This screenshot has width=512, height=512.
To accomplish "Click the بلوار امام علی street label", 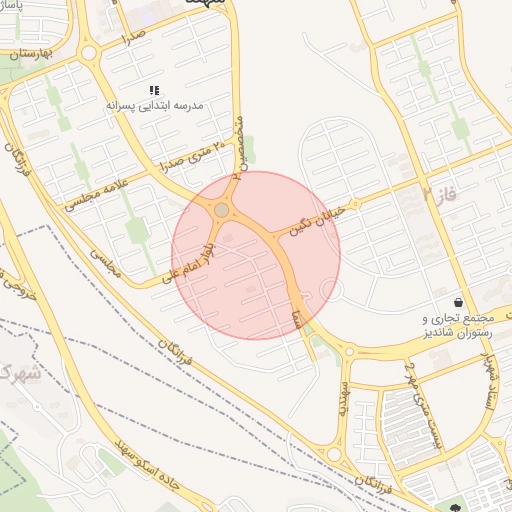I will (x=189, y=263).
